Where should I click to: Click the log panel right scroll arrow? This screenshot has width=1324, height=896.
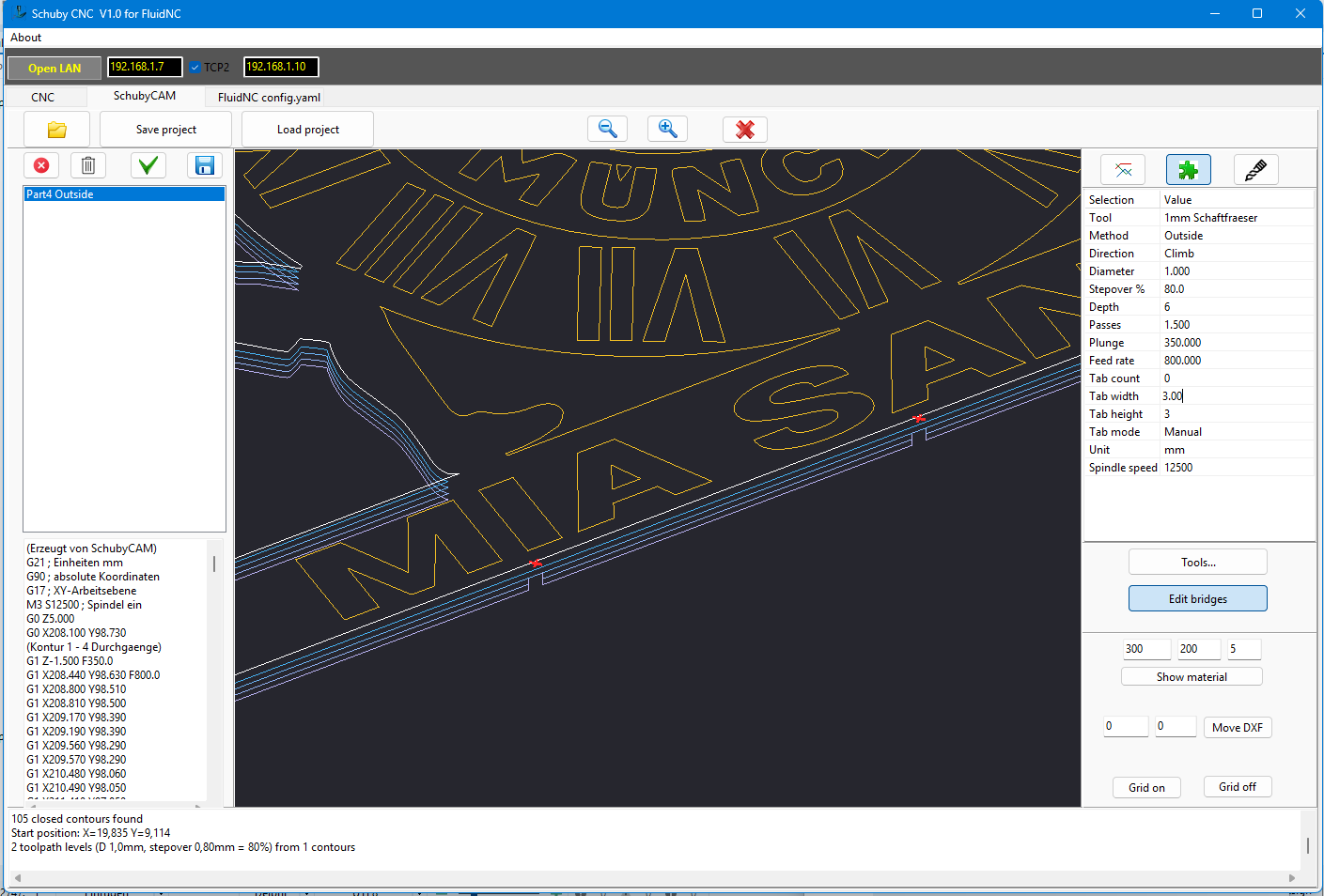[x=1292, y=878]
